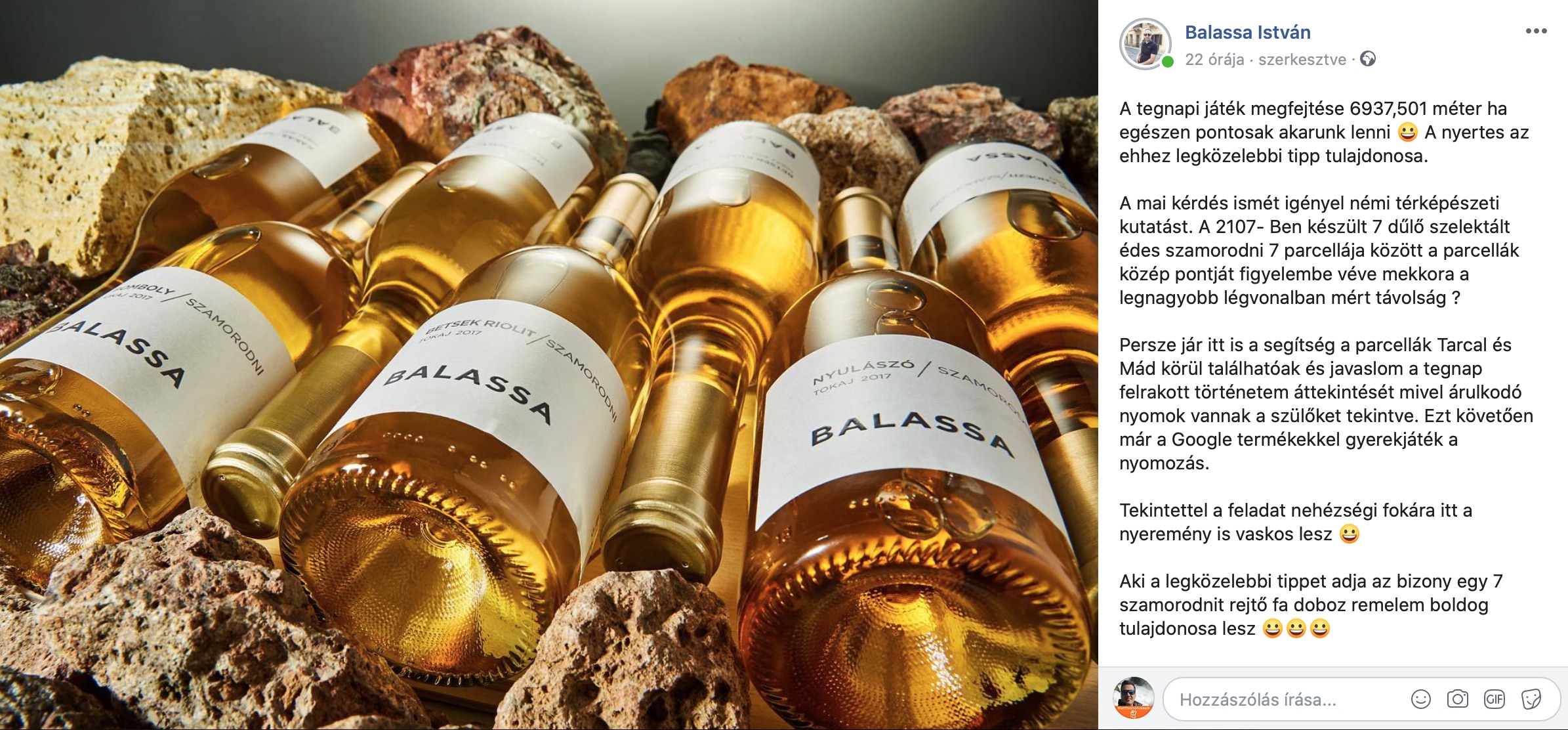Open the three-dot post options menu

tap(1536, 32)
